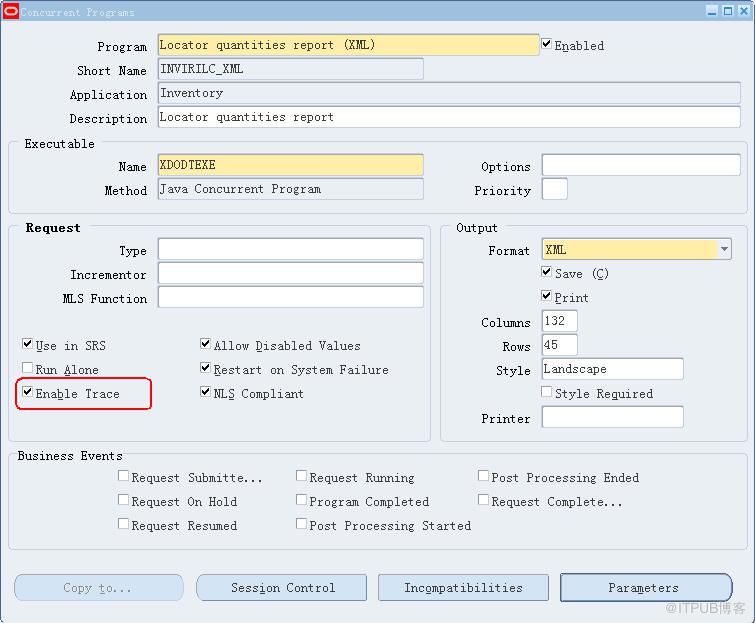Toggle the Allow Disabled Values checkbox

coord(206,345)
